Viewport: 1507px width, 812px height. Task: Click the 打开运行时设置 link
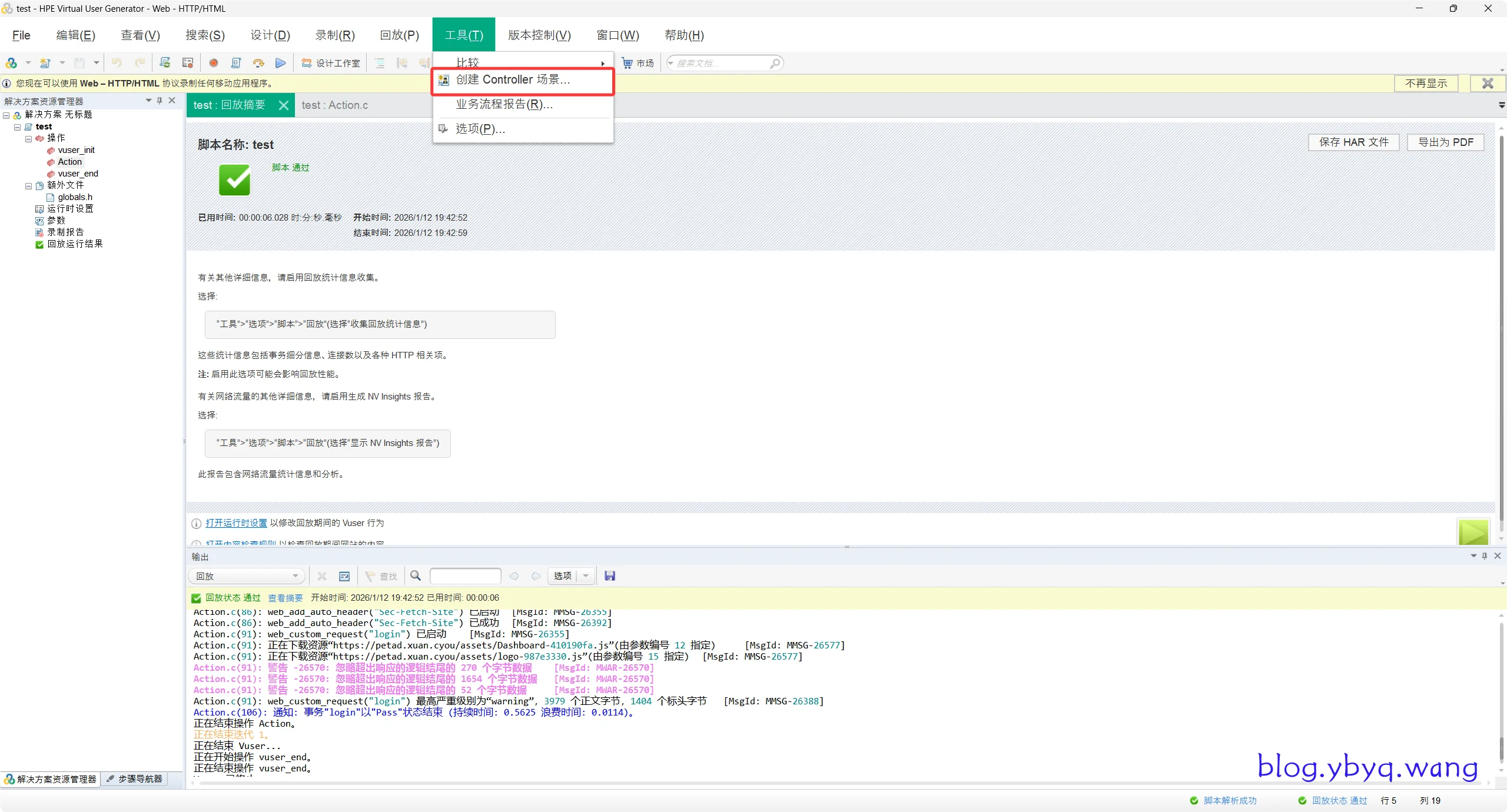click(x=236, y=523)
